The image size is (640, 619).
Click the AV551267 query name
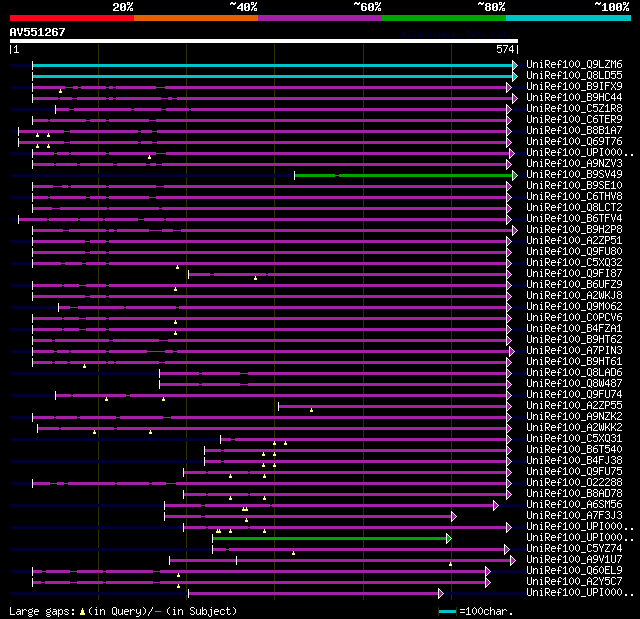coord(37,33)
